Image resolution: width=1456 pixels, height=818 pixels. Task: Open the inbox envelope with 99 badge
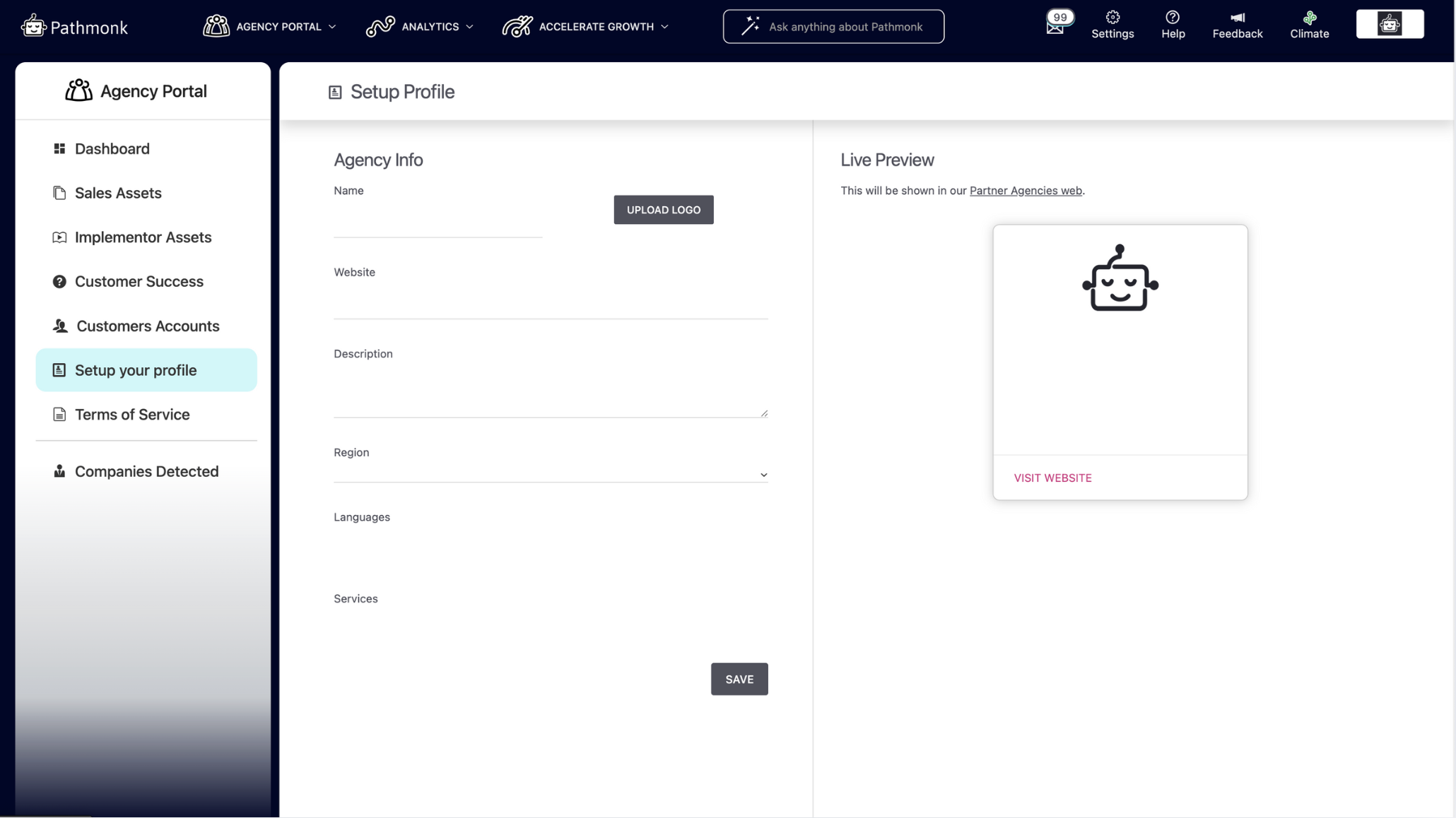click(1055, 27)
